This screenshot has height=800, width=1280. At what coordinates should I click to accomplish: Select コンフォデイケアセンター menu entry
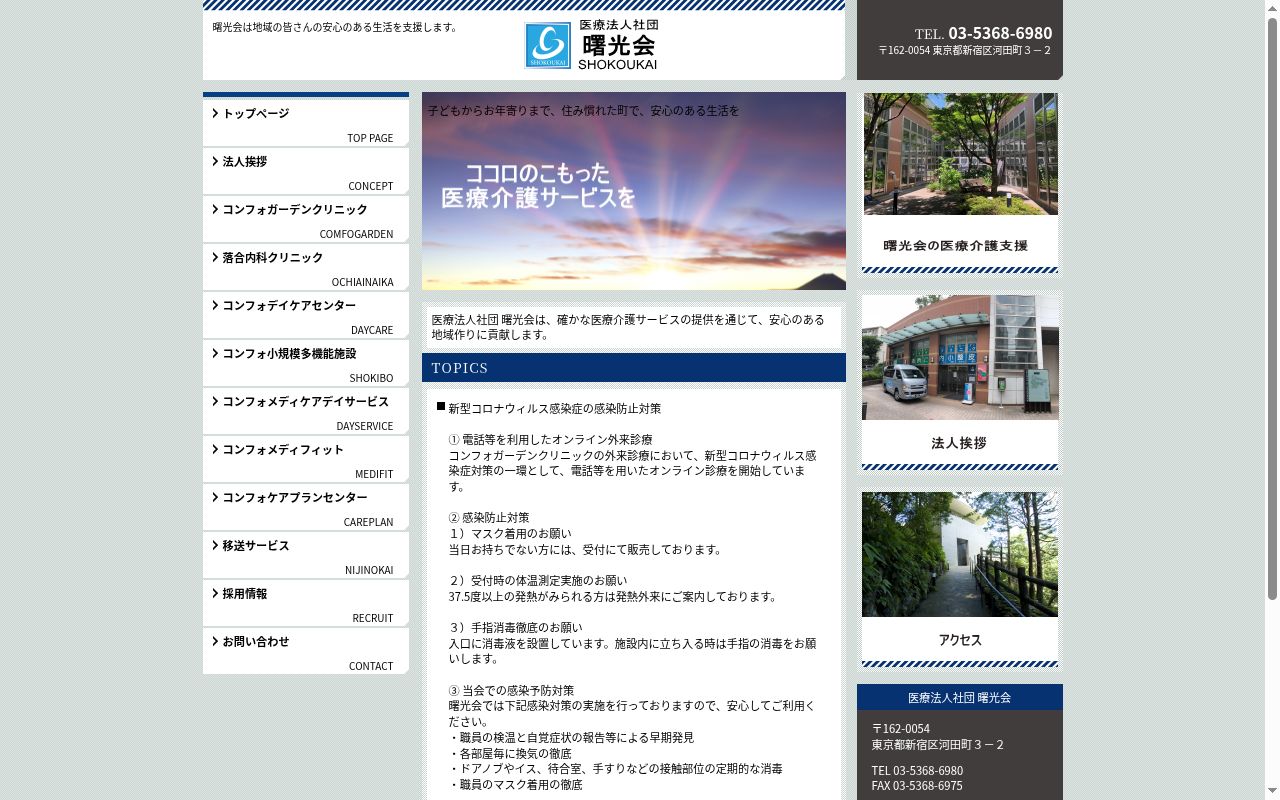tap(306, 316)
